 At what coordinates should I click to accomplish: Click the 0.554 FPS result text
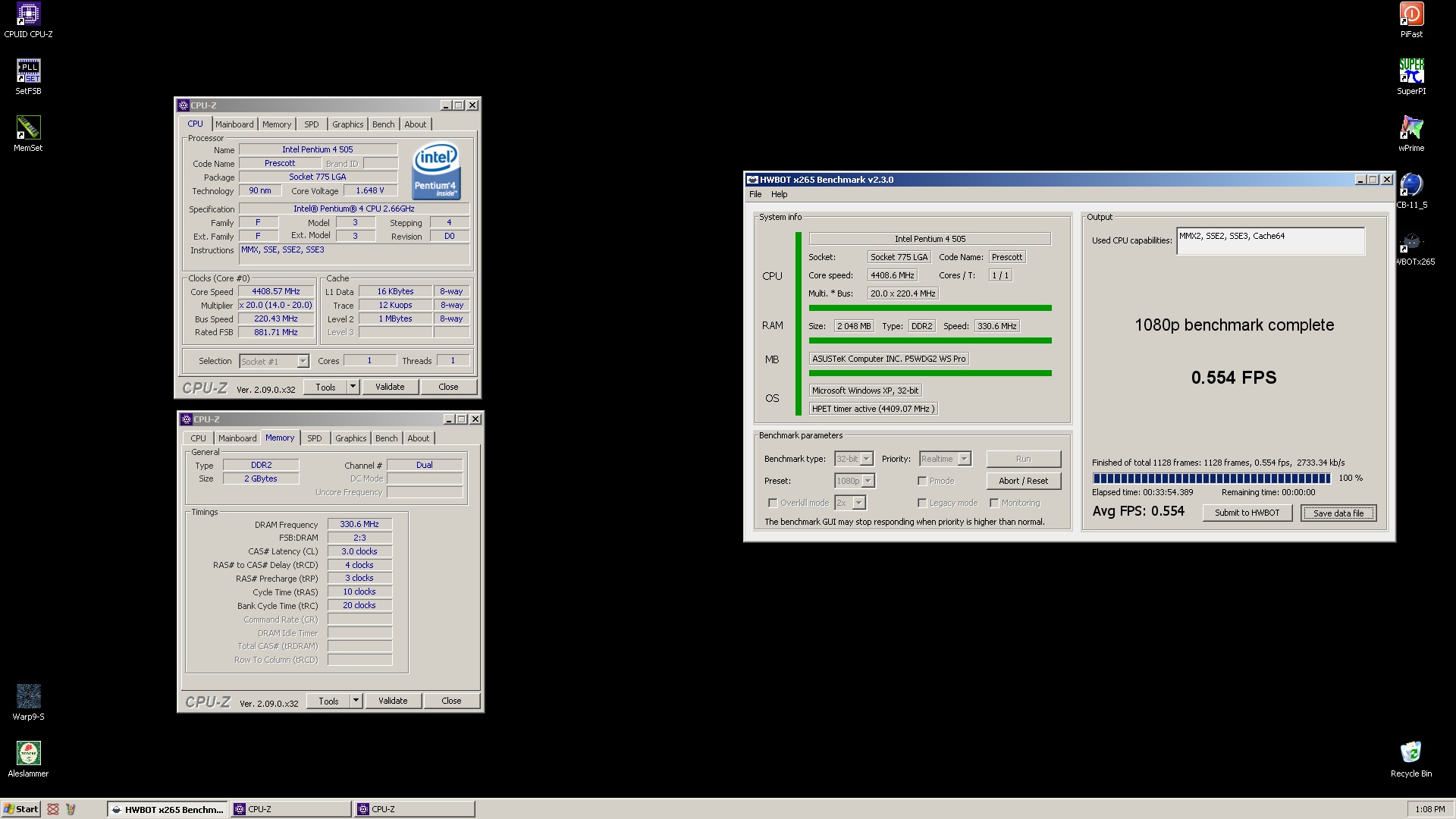pyautogui.click(x=1234, y=378)
